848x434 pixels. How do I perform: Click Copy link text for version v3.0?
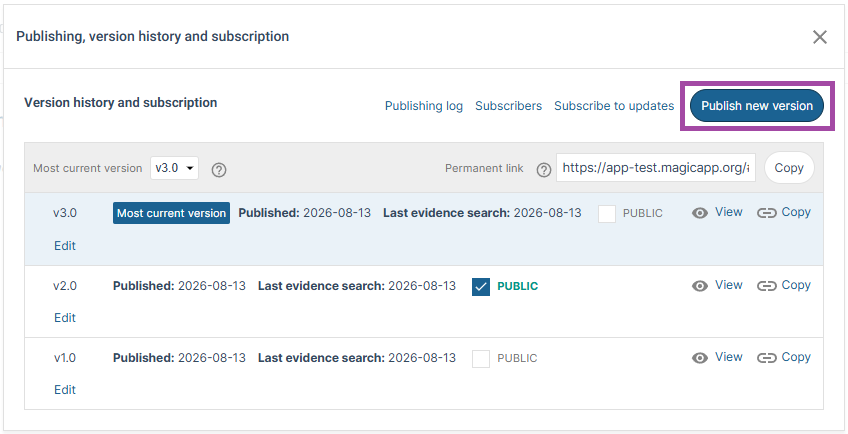tap(796, 212)
